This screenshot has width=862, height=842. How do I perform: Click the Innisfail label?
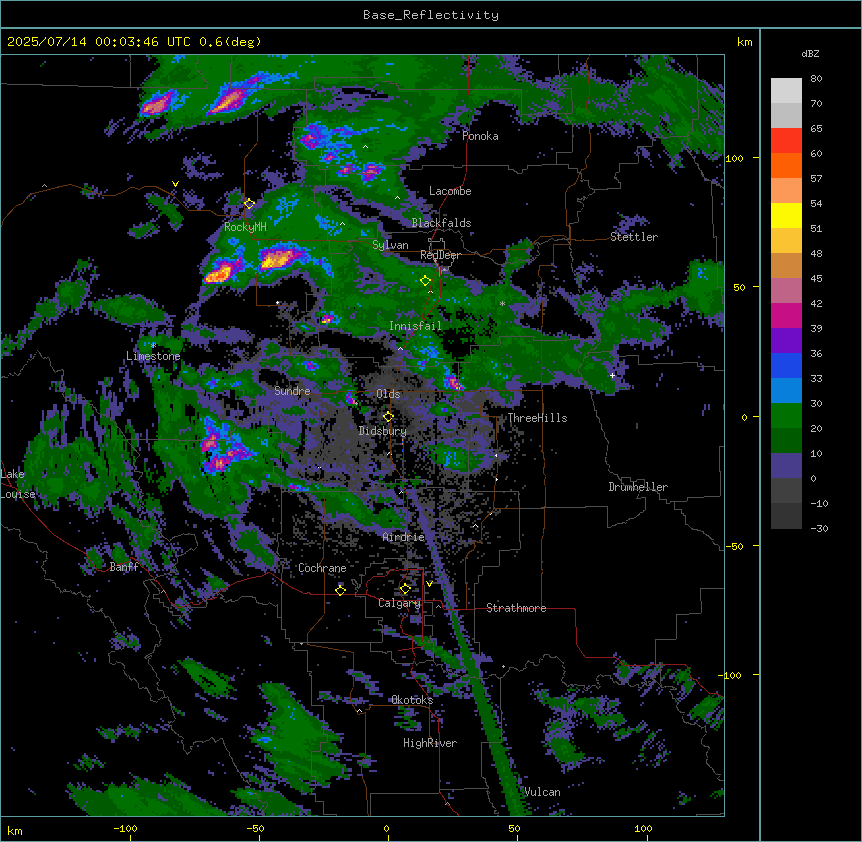pyautogui.click(x=415, y=326)
